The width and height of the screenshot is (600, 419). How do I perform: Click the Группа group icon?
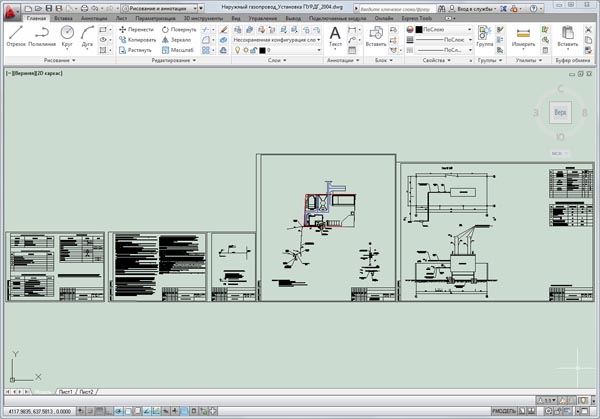point(484,36)
